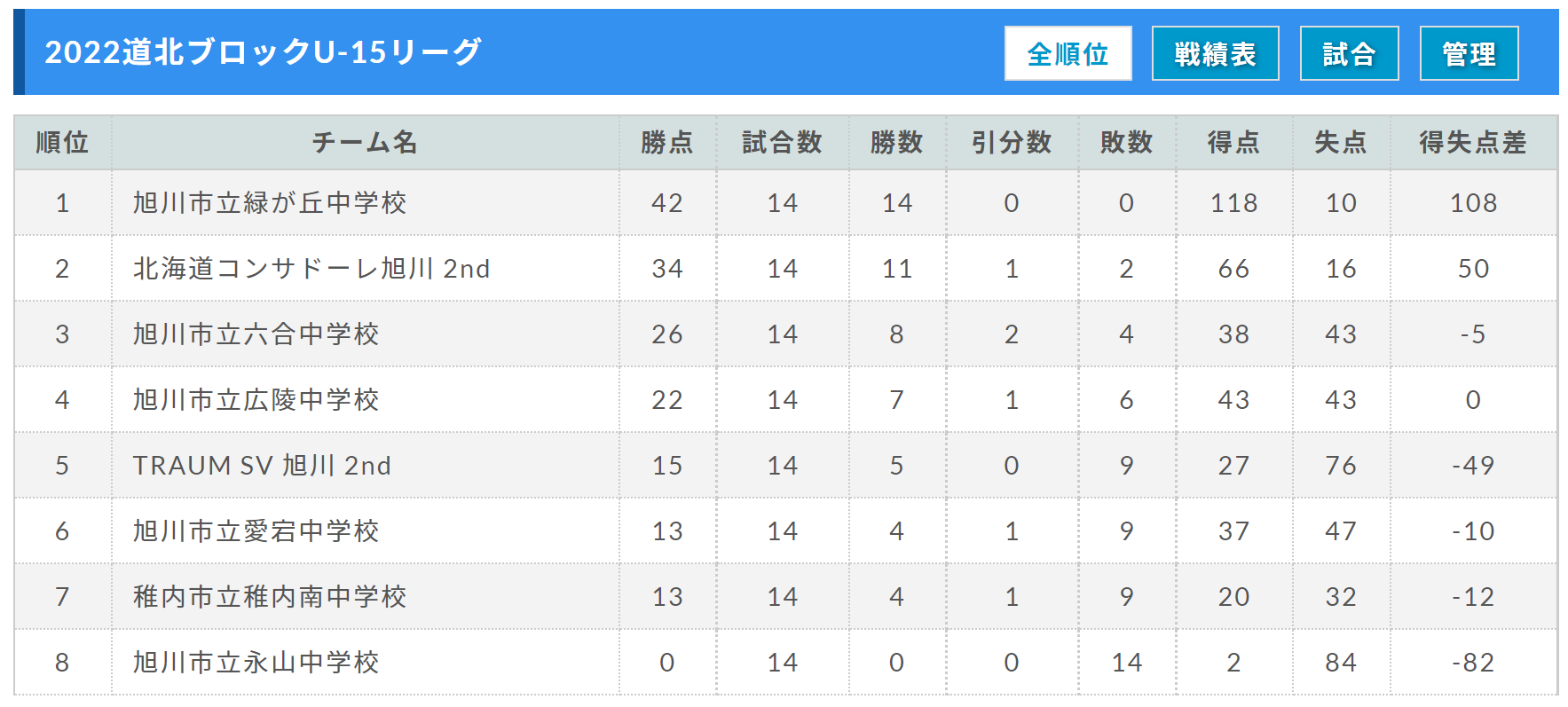Click the 得失点差 column header
The width and height of the screenshot is (1568, 707).
tap(1473, 142)
